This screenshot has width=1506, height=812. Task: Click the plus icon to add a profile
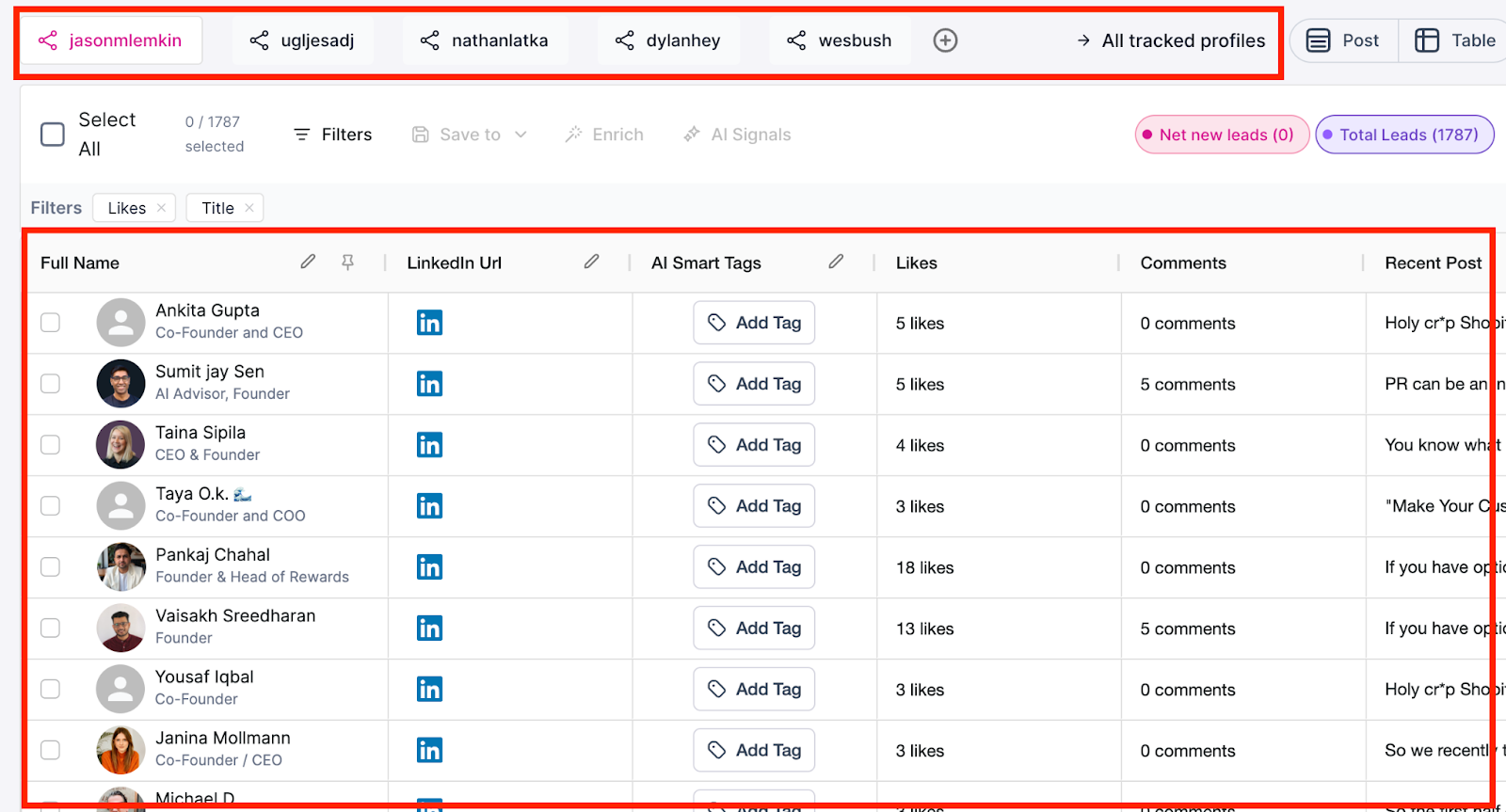tap(945, 40)
